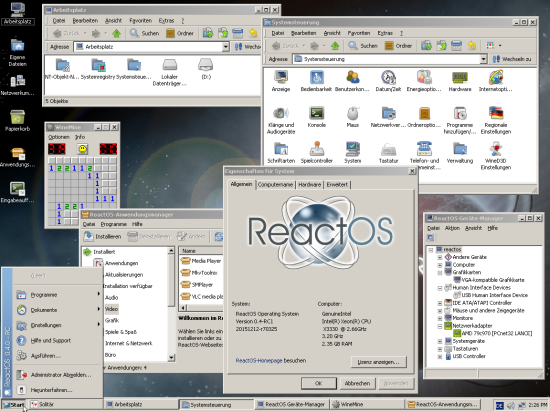This screenshot has width=550, height=412.
Task: Click Arbeitsplatz address input field
Action: coord(148,47)
